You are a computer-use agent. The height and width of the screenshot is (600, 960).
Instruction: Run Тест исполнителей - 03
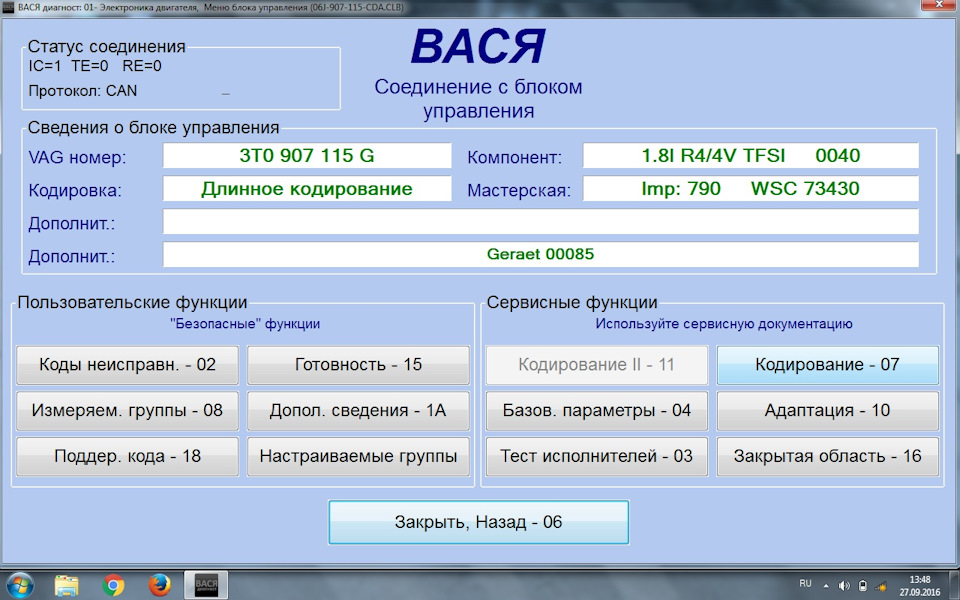596,456
